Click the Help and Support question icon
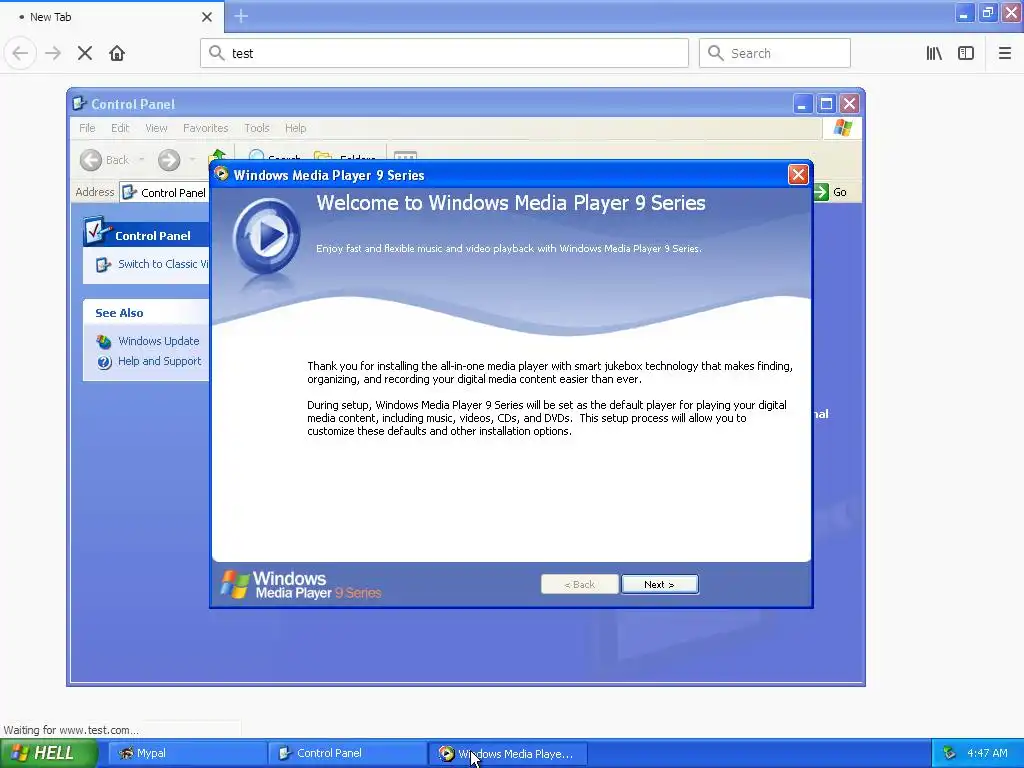Image resolution: width=1024 pixels, height=768 pixels. pyautogui.click(x=104, y=362)
